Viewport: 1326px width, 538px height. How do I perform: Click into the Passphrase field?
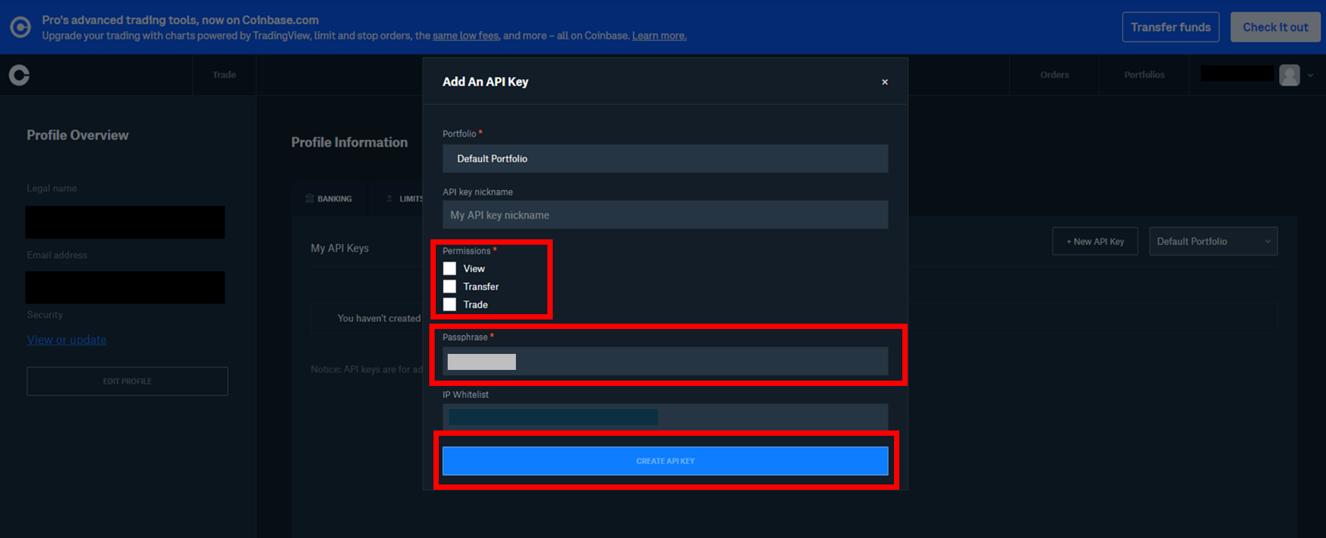(665, 361)
